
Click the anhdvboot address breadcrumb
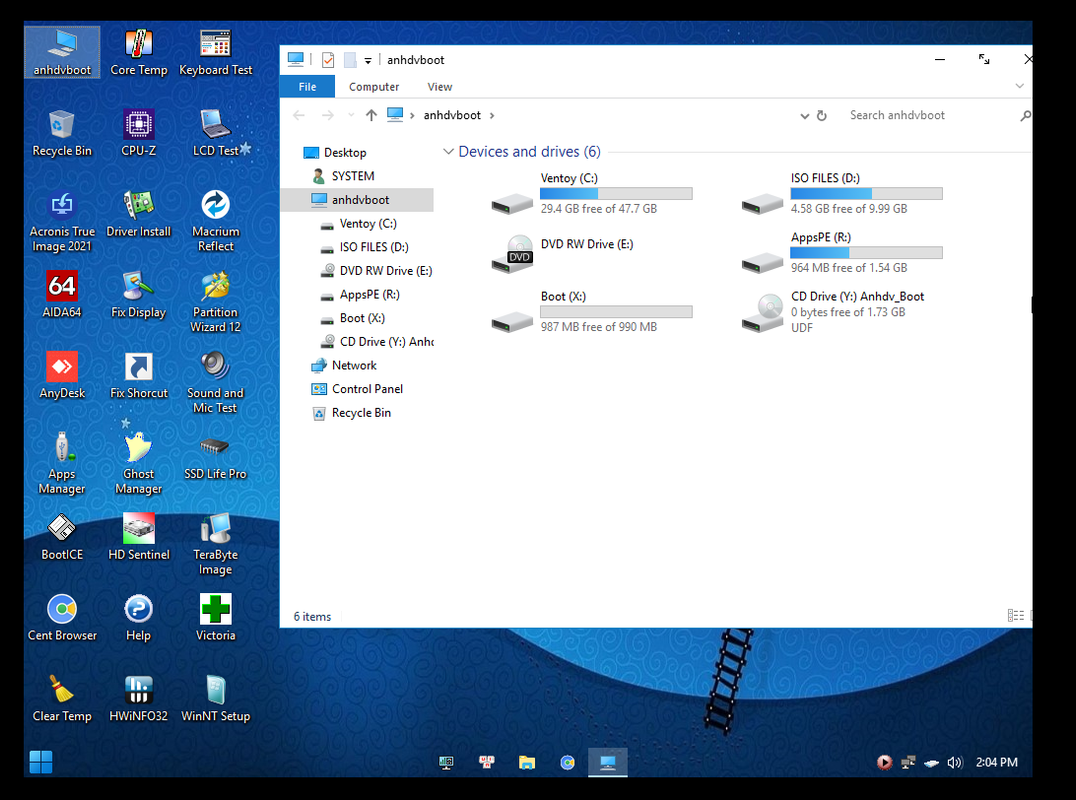(x=452, y=115)
